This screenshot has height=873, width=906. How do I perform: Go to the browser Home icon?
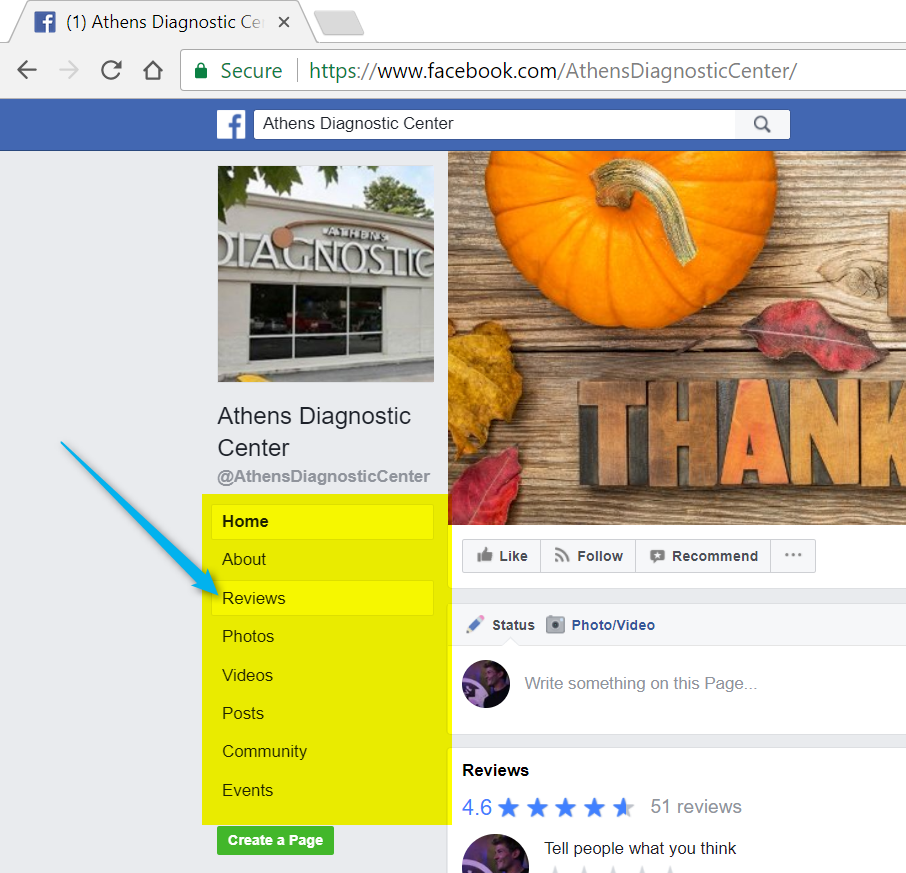point(153,70)
